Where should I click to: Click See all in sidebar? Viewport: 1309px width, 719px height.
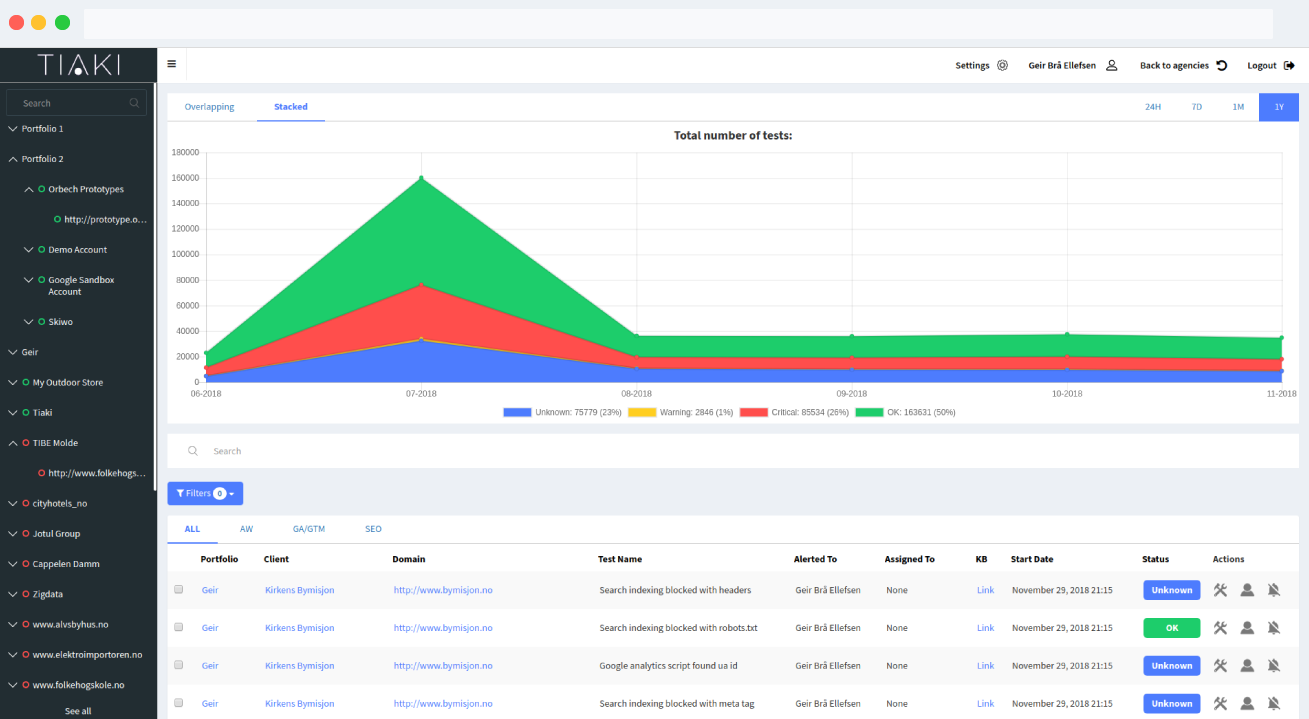pos(78,711)
